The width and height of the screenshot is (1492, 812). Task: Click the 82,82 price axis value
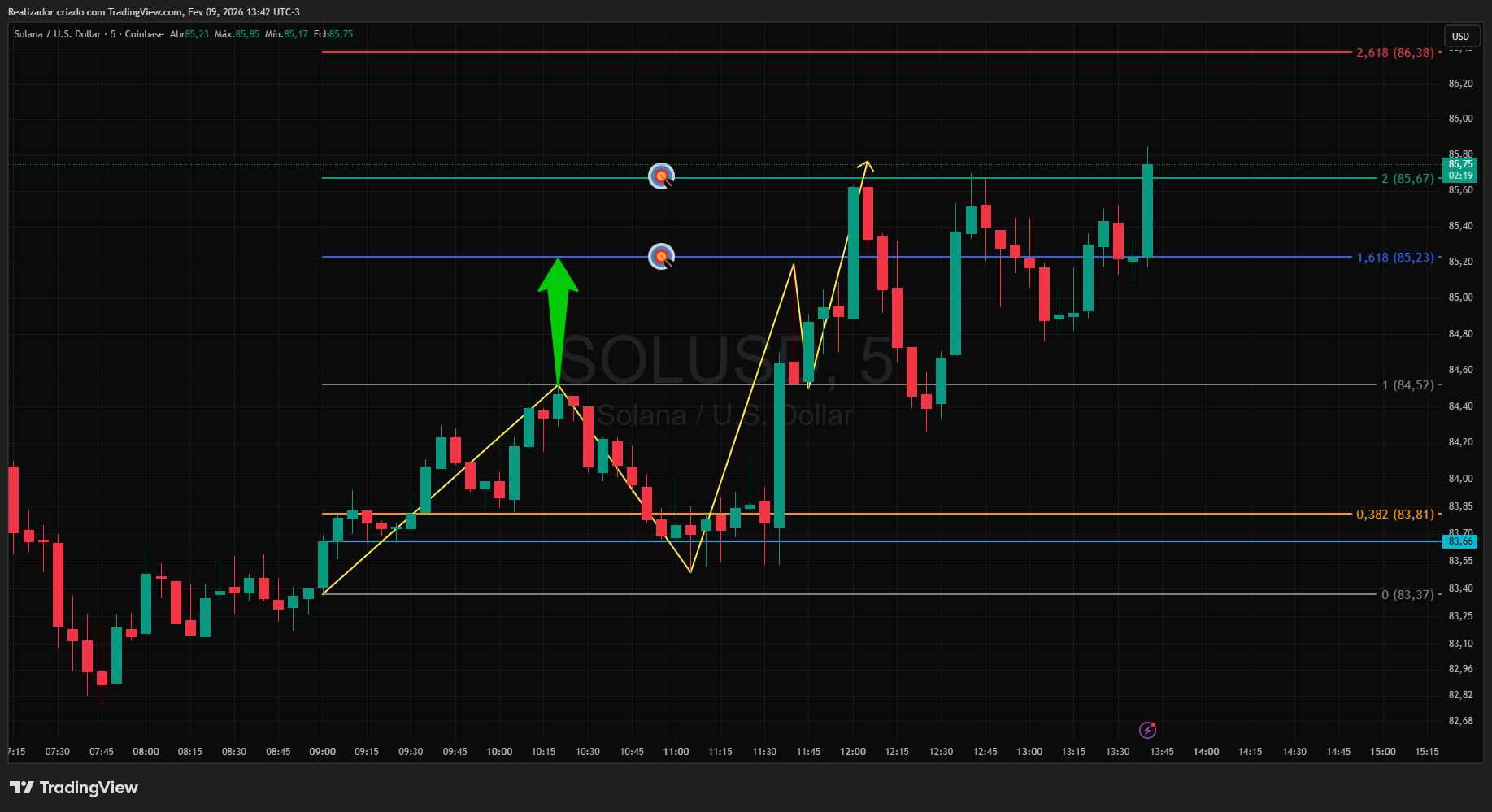[1461, 695]
